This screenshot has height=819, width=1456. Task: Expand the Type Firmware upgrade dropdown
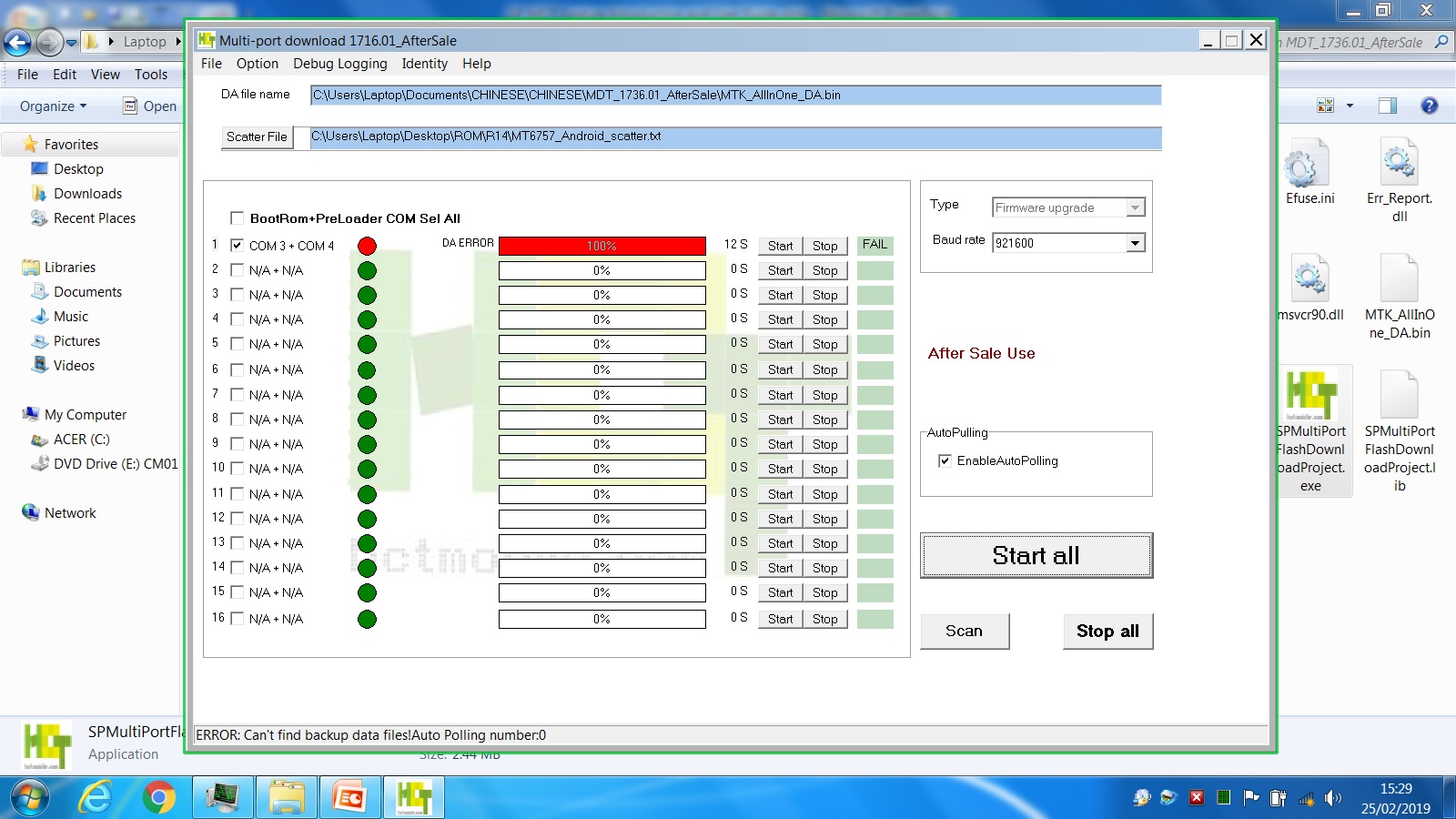[1134, 207]
